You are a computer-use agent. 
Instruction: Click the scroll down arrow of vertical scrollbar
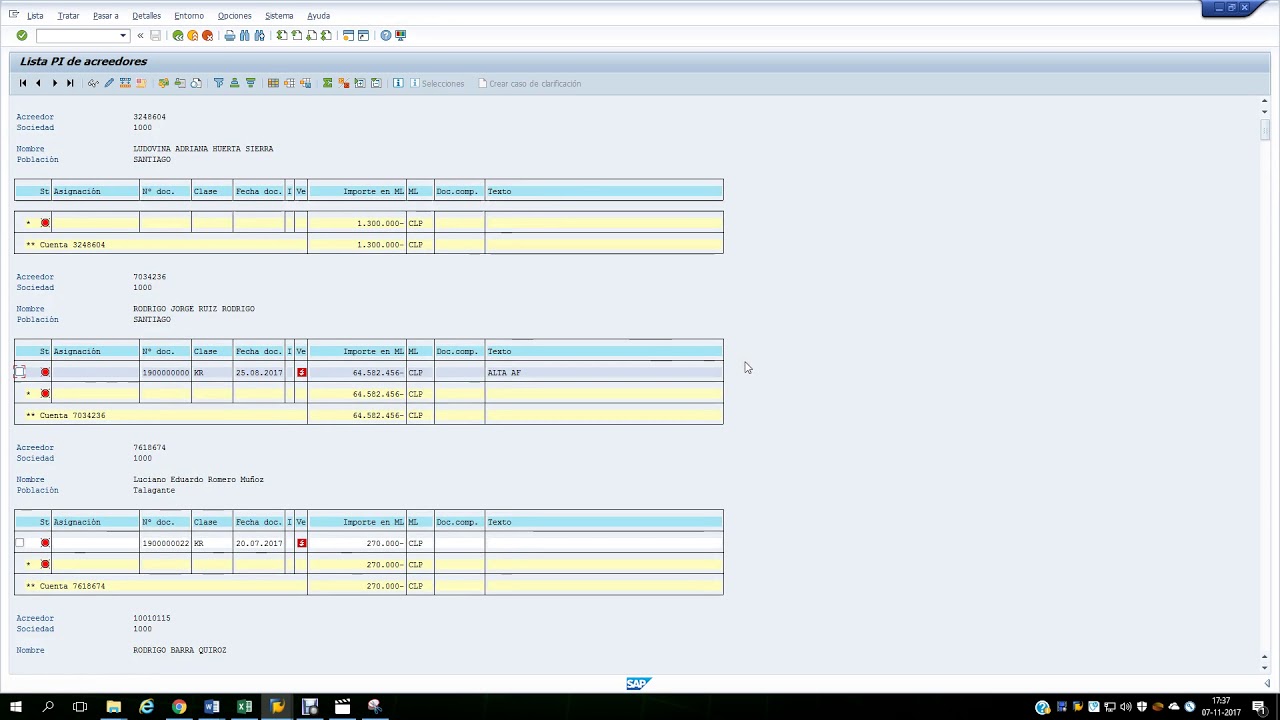click(x=1265, y=667)
